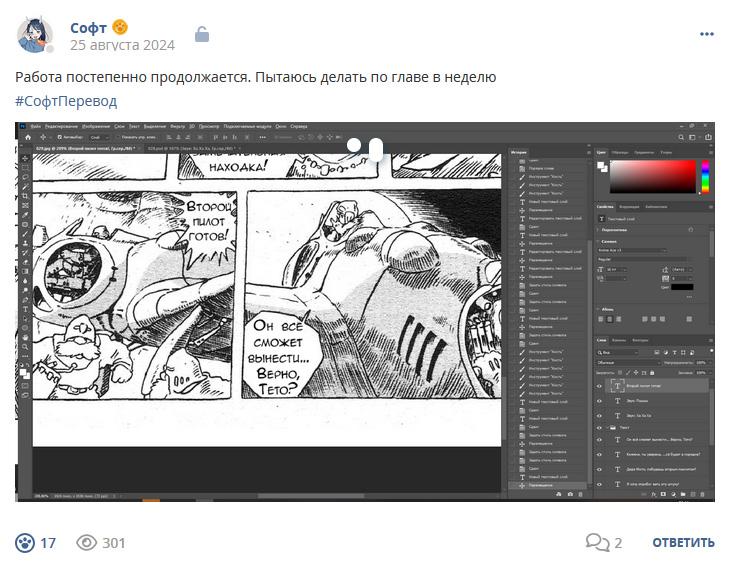
Task: Click the rainbow hue slider
Action: click(x=705, y=176)
